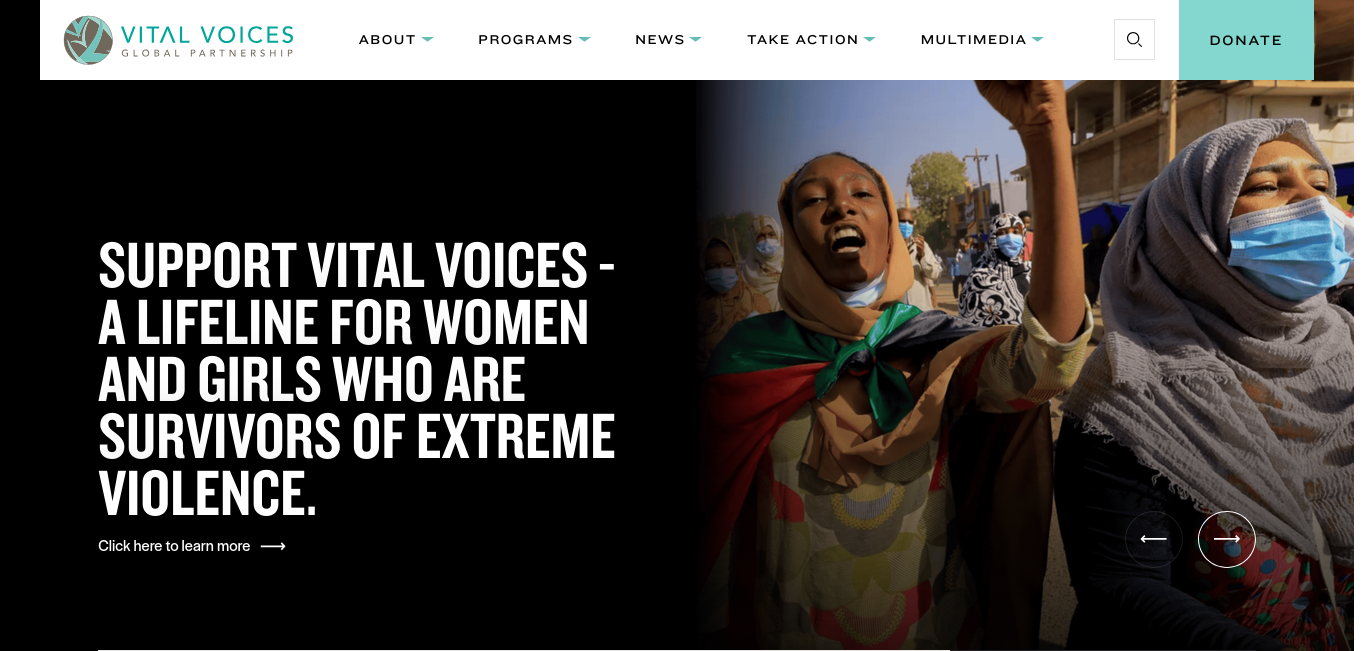Click the Donate button
This screenshot has width=1366, height=651.
(x=1246, y=40)
